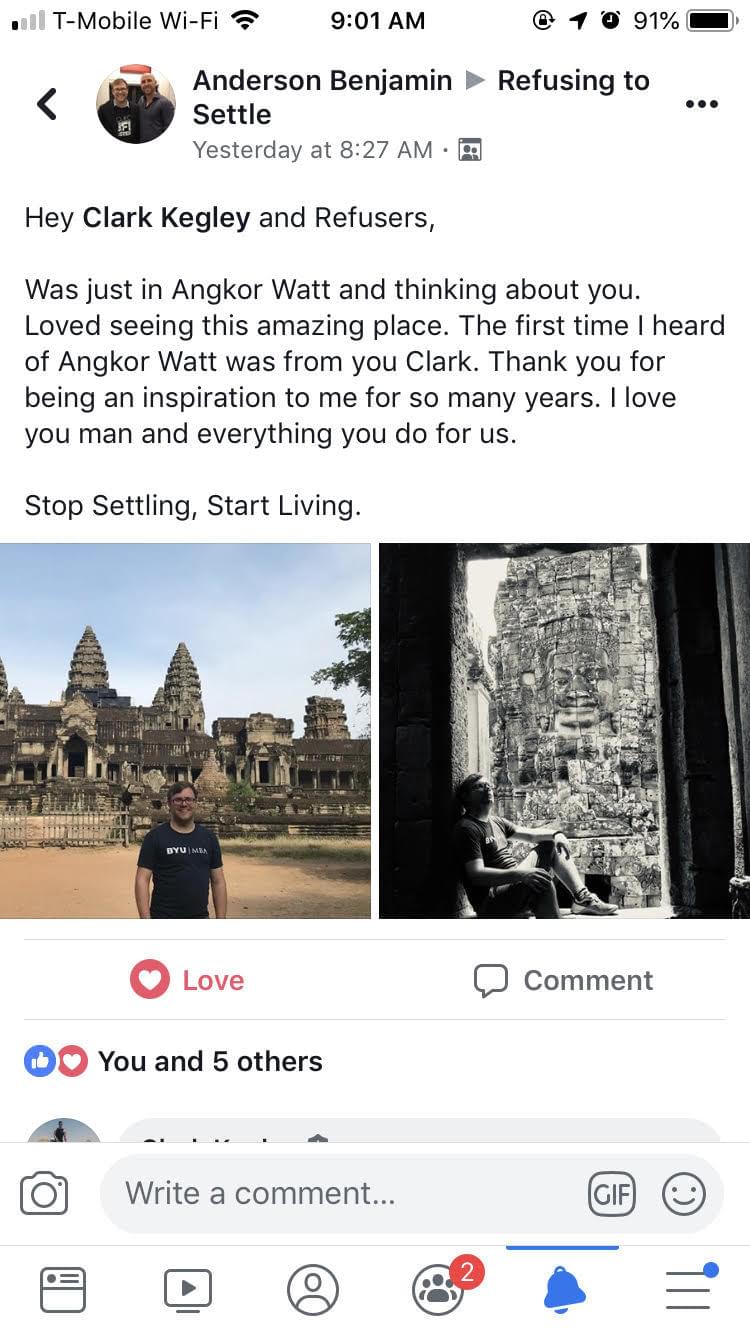View who reacted: You and 5 others
750x1334 pixels.
[x=210, y=1061]
